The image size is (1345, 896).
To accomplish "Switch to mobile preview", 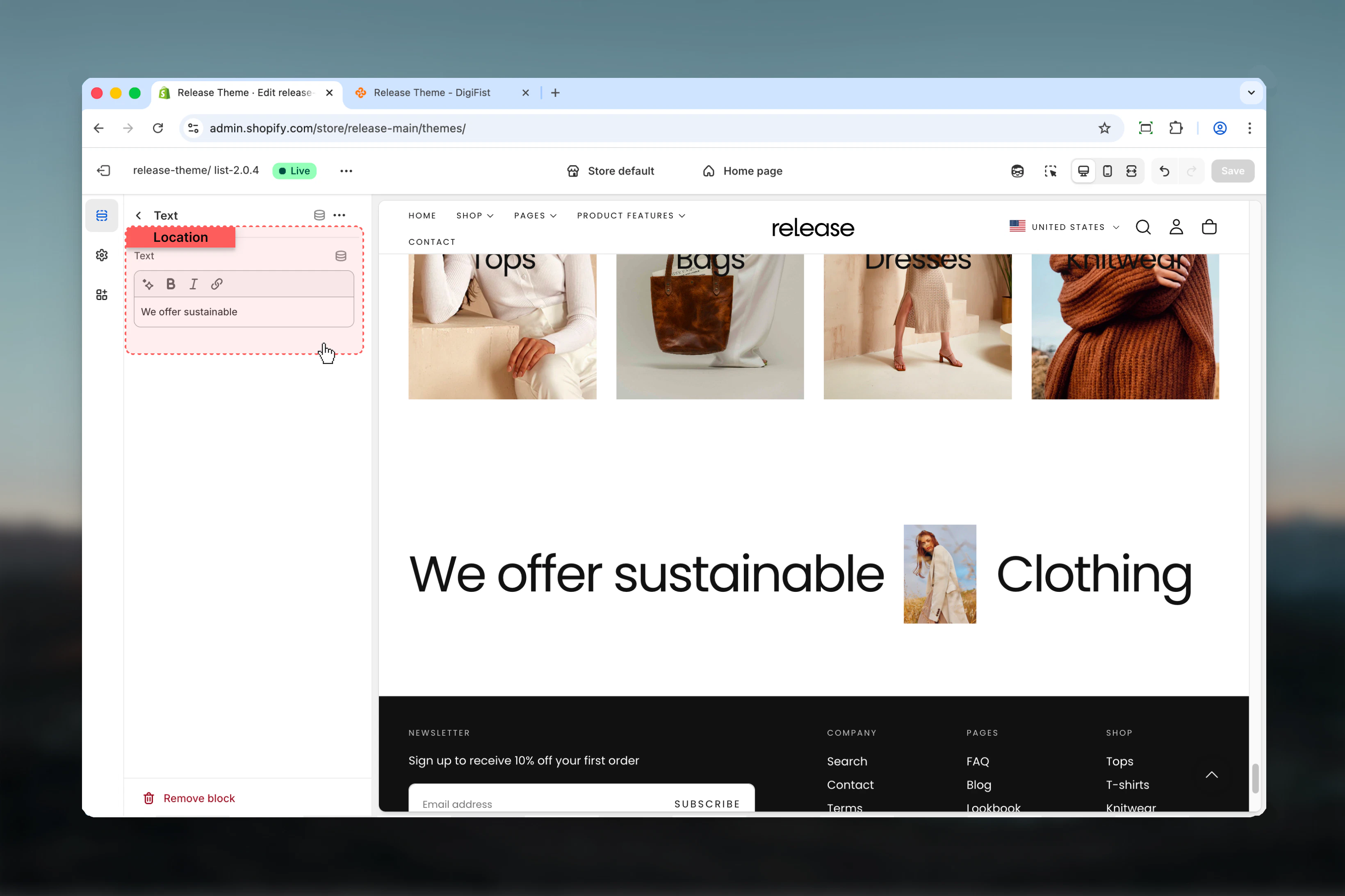I will click(1107, 171).
